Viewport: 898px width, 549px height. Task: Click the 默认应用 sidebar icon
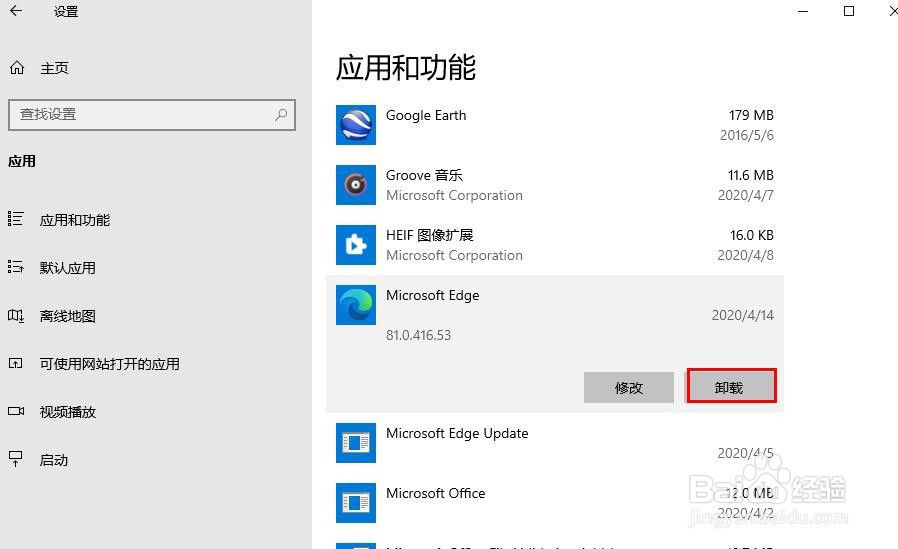(x=15, y=267)
